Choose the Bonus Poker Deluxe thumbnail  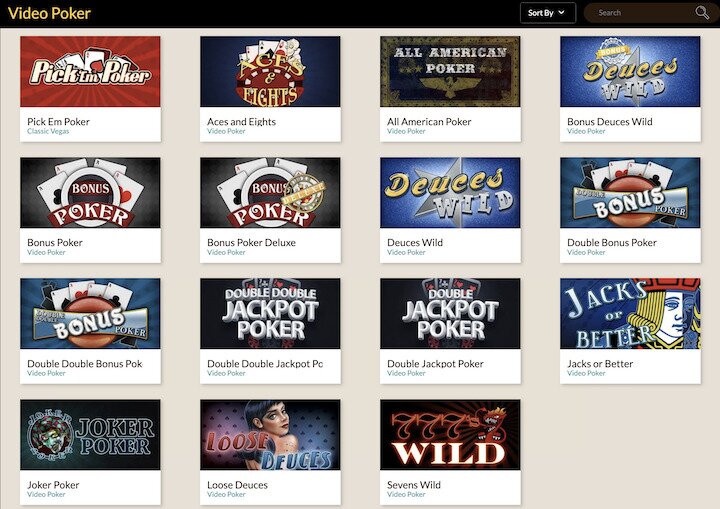tap(270, 192)
